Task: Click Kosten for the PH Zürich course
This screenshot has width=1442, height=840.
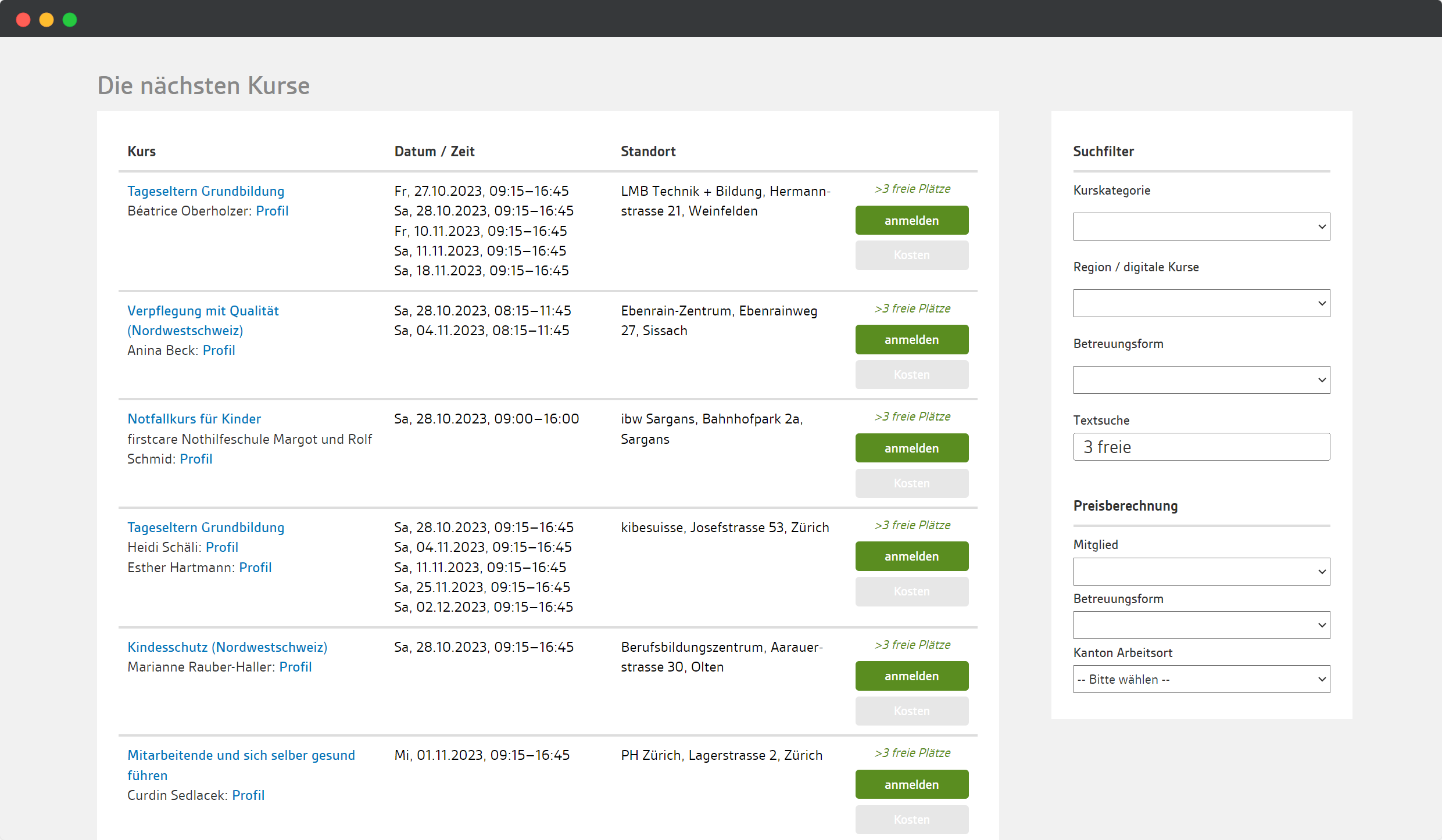Action: 912,820
